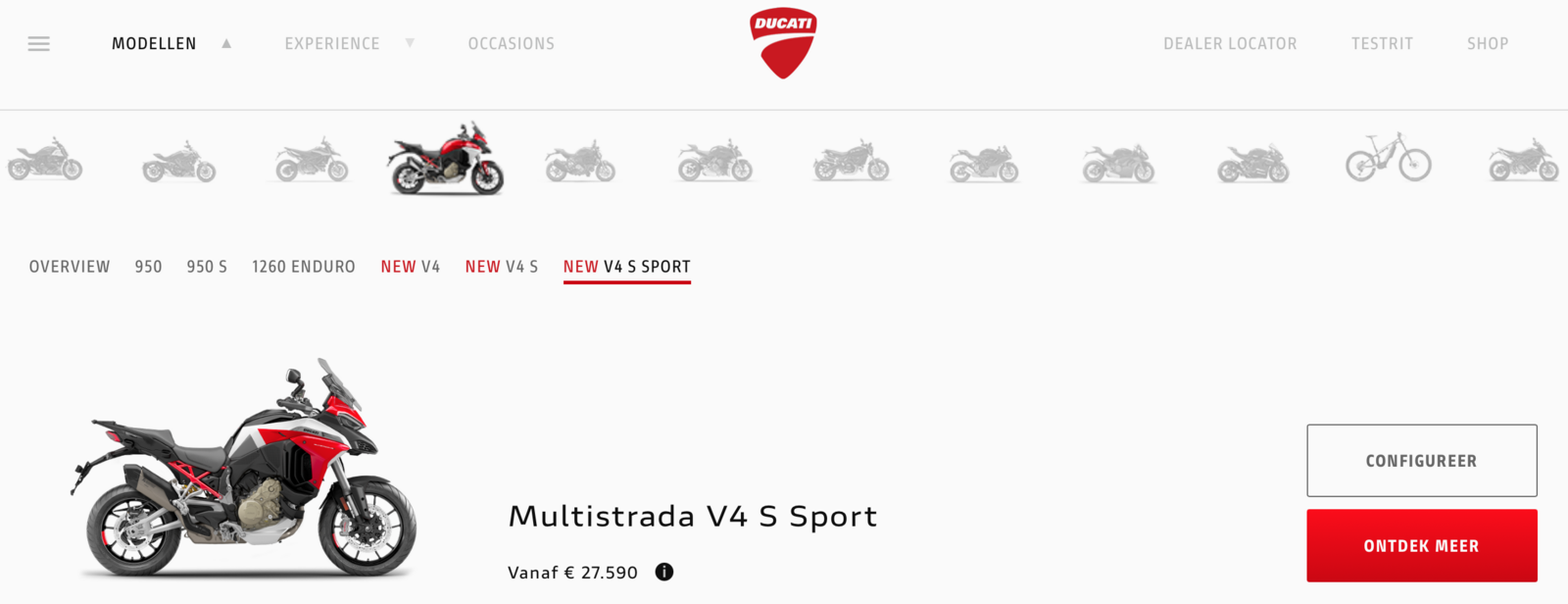Open the Testrit link
This screenshot has height=604, width=1568.
1382,43
